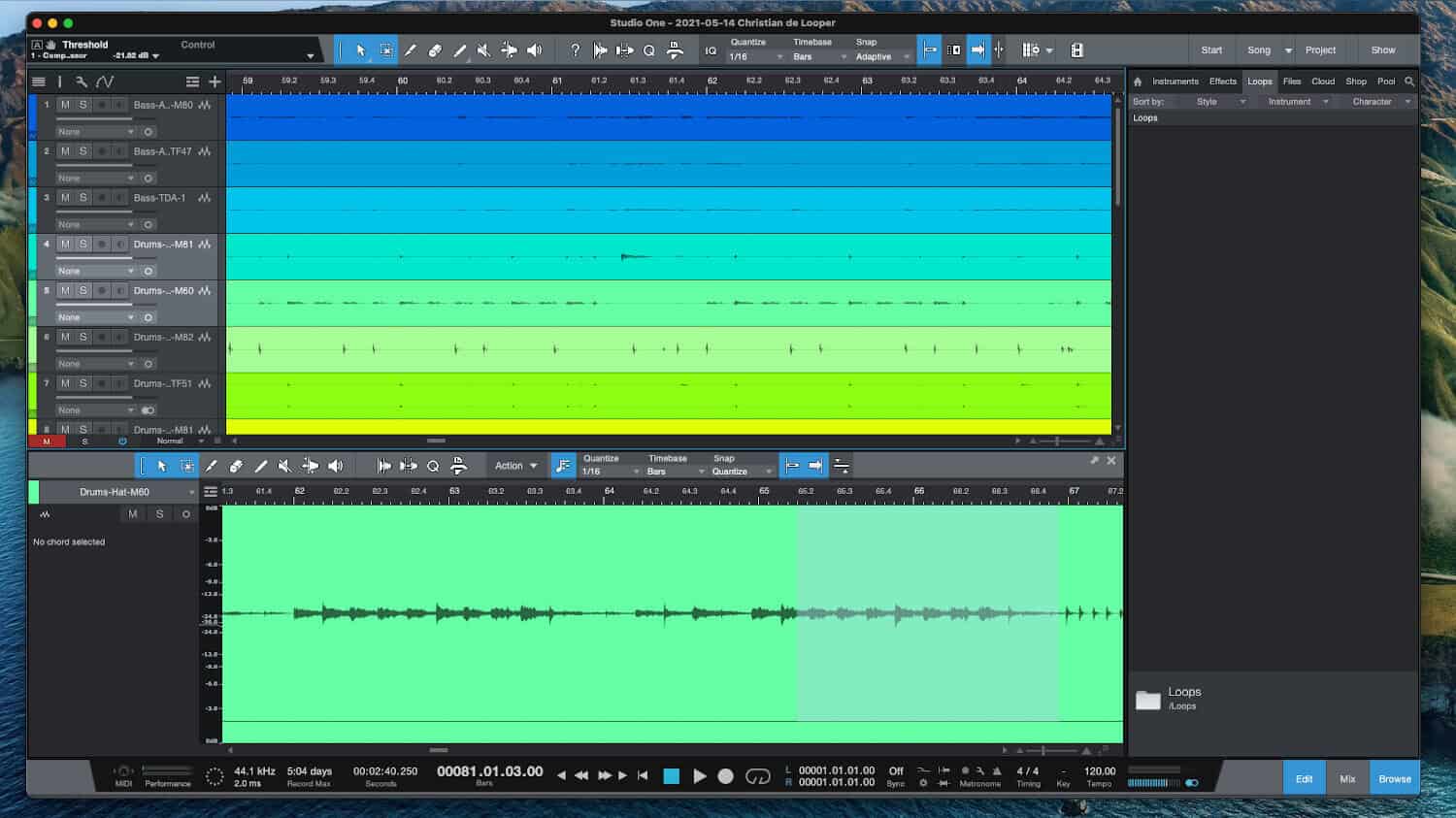The width and height of the screenshot is (1456, 818).
Task: Click the IQ button next to Quantize
Action: [x=711, y=50]
